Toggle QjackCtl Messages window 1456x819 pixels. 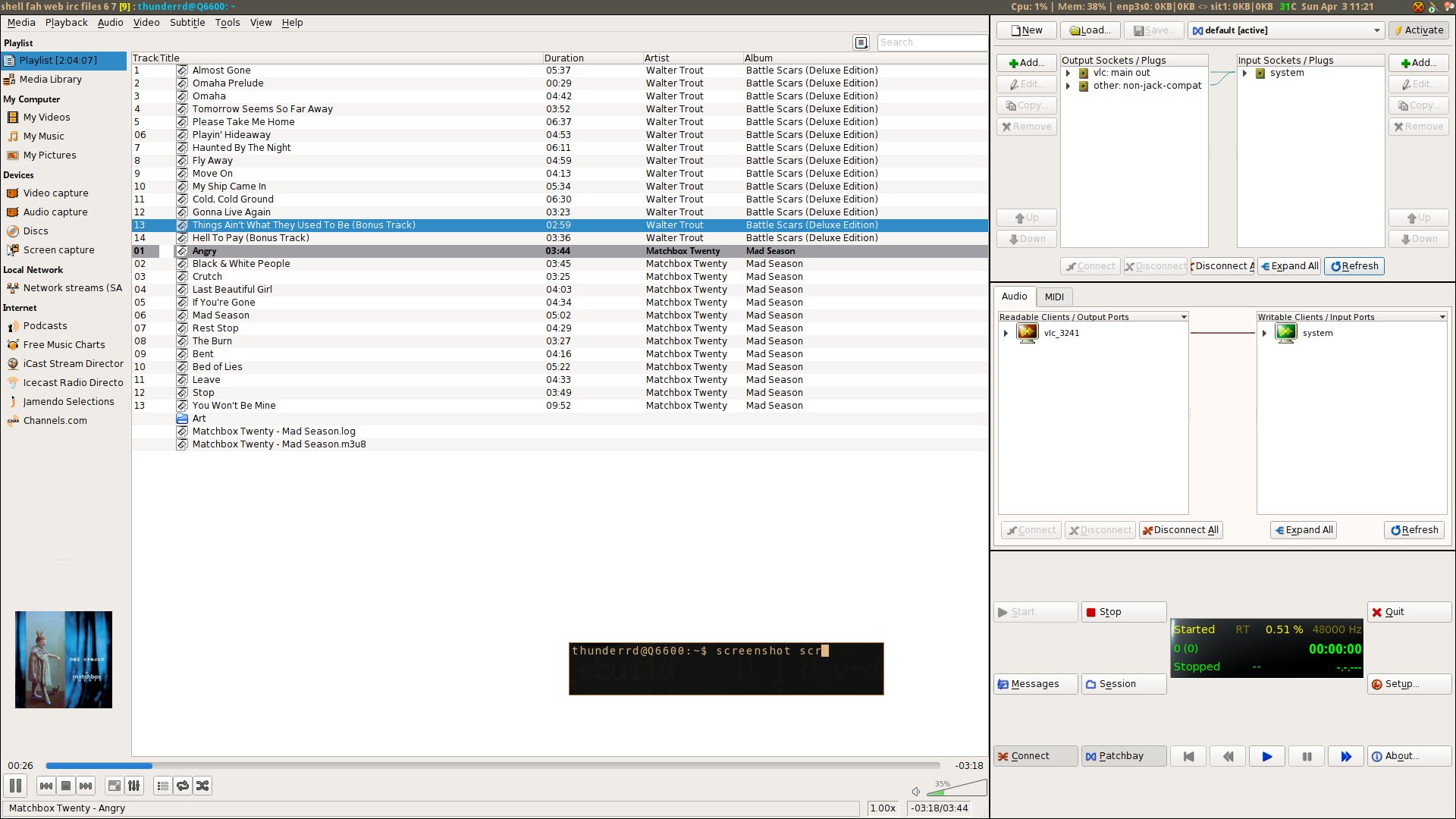point(1036,684)
